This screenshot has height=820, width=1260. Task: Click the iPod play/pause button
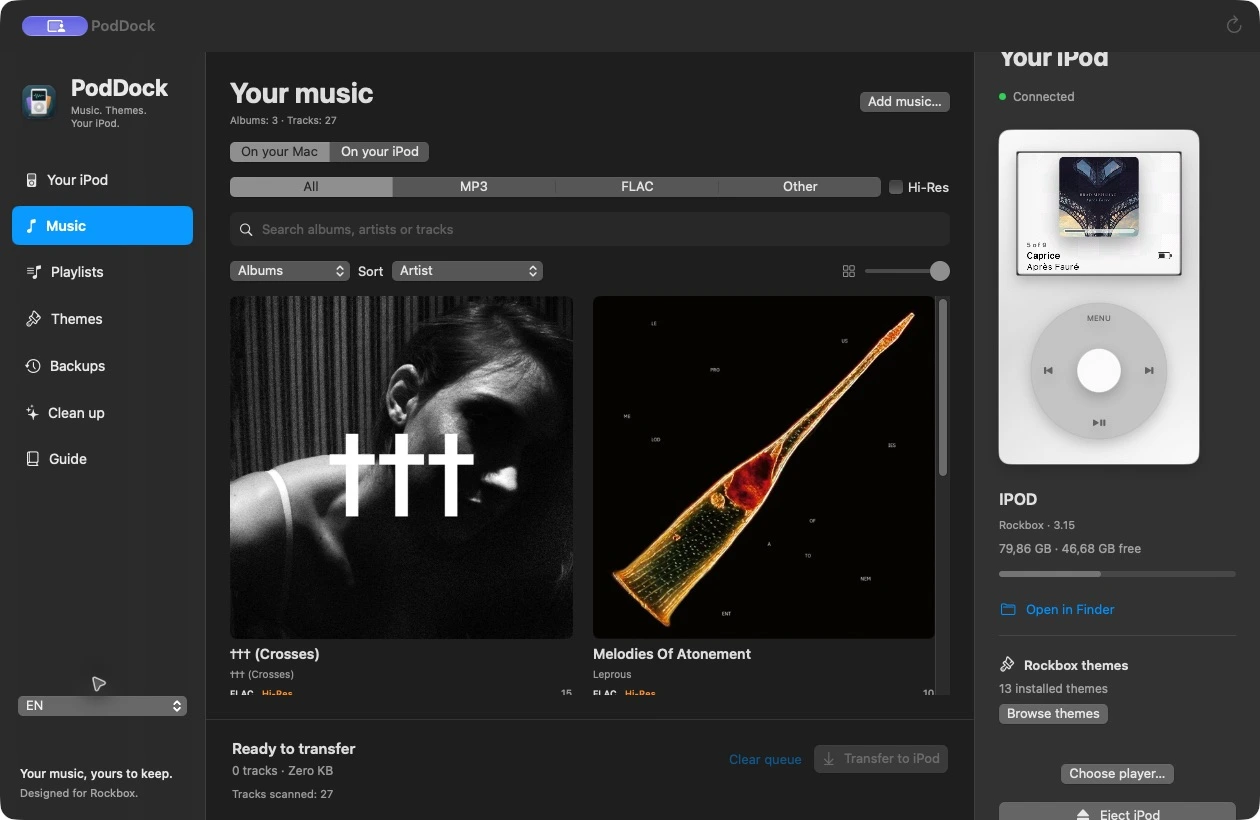[1099, 423]
